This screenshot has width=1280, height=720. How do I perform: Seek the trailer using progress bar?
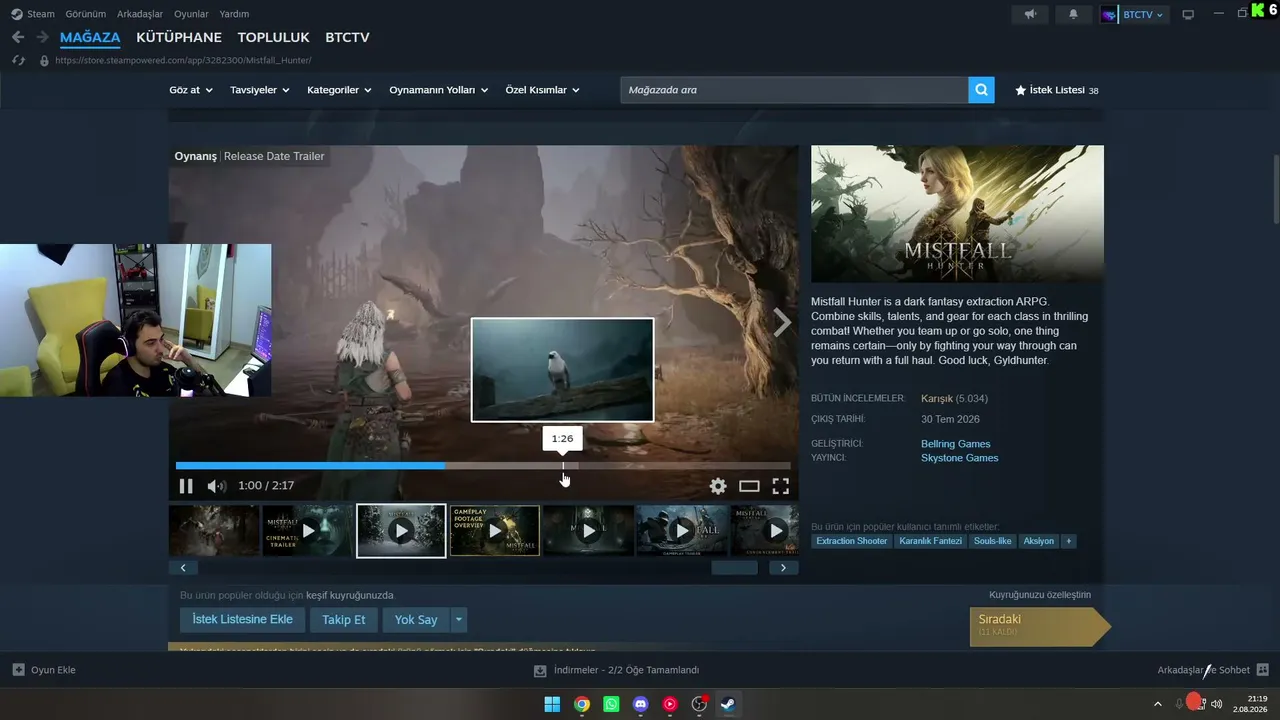point(483,465)
